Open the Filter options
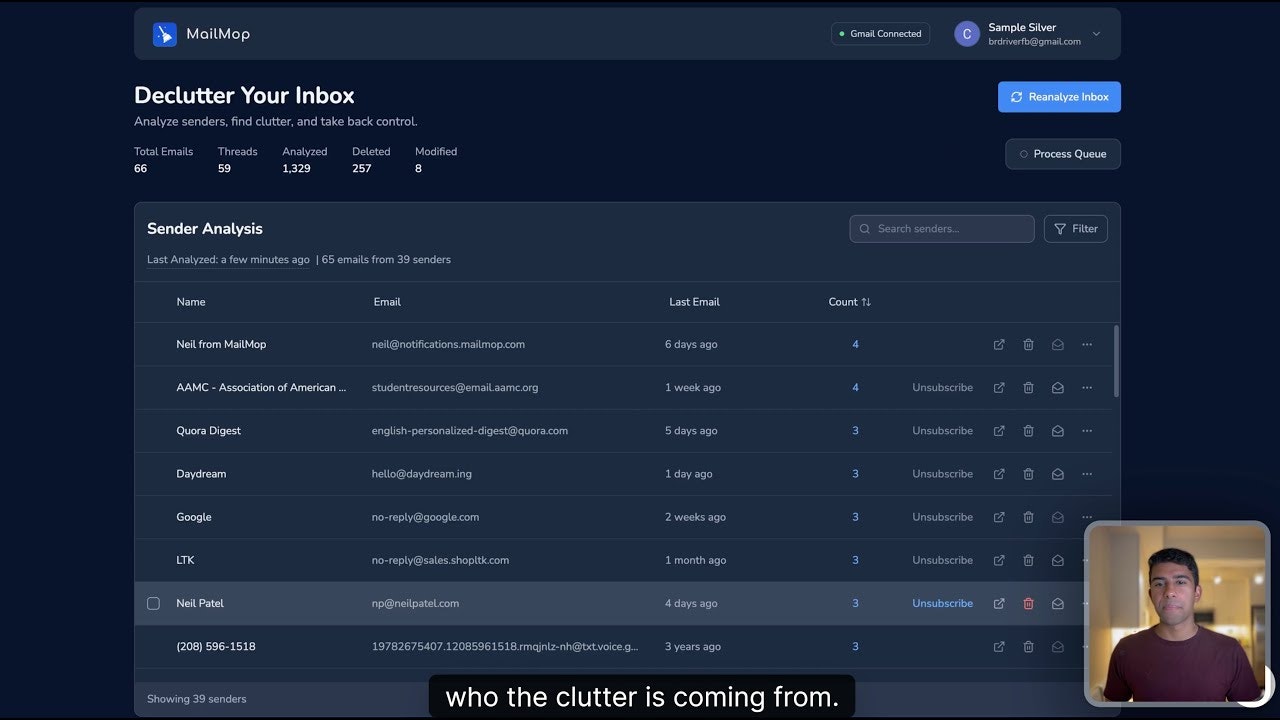Image resolution: width=1280 pixels, height=720 pixels. (x=1075, y=229)
